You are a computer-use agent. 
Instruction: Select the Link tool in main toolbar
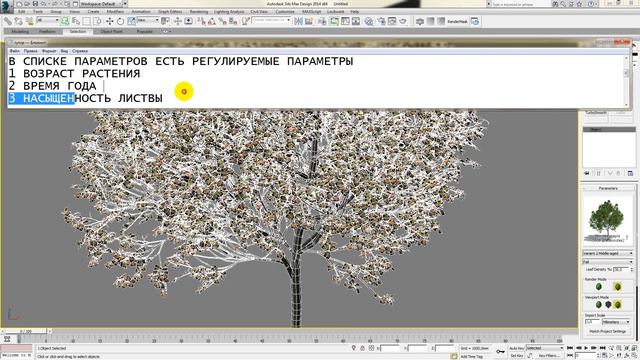click(8, 21)
